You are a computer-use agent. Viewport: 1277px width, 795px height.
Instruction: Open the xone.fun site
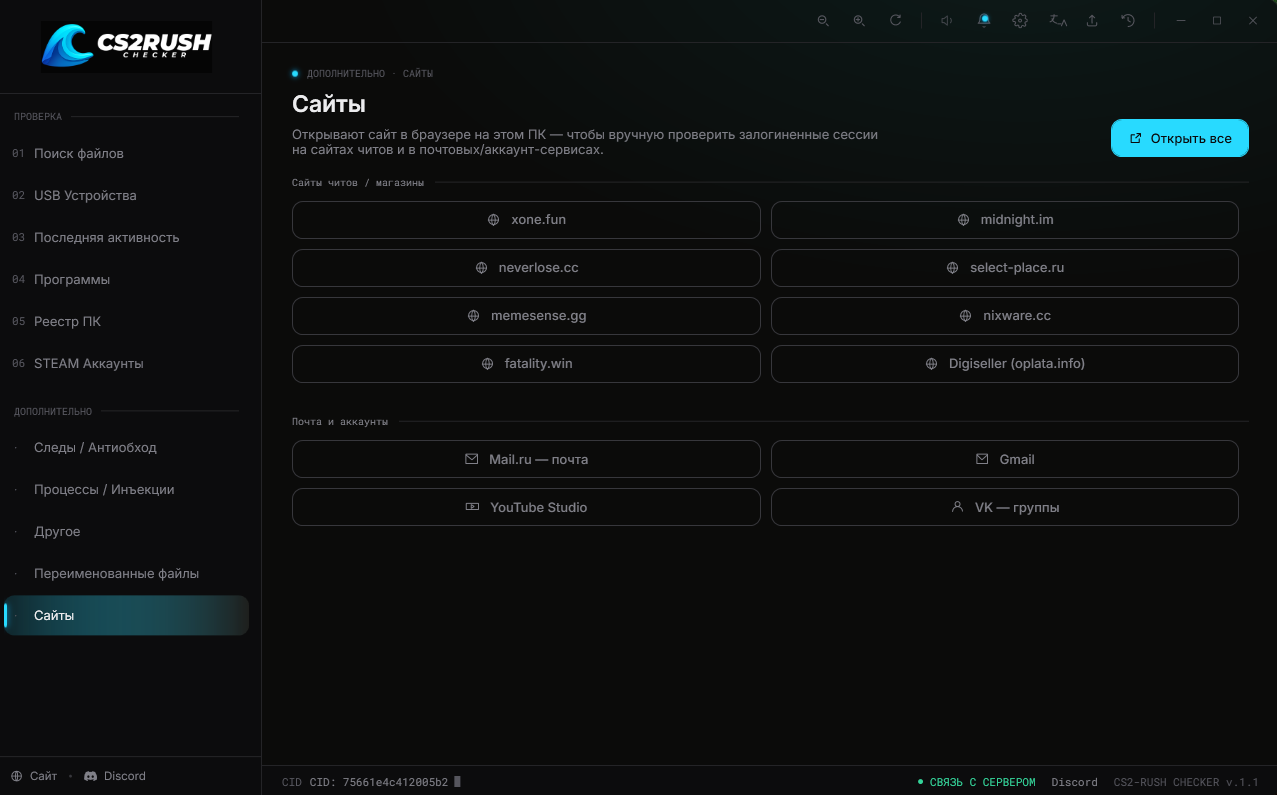[526, 220]
